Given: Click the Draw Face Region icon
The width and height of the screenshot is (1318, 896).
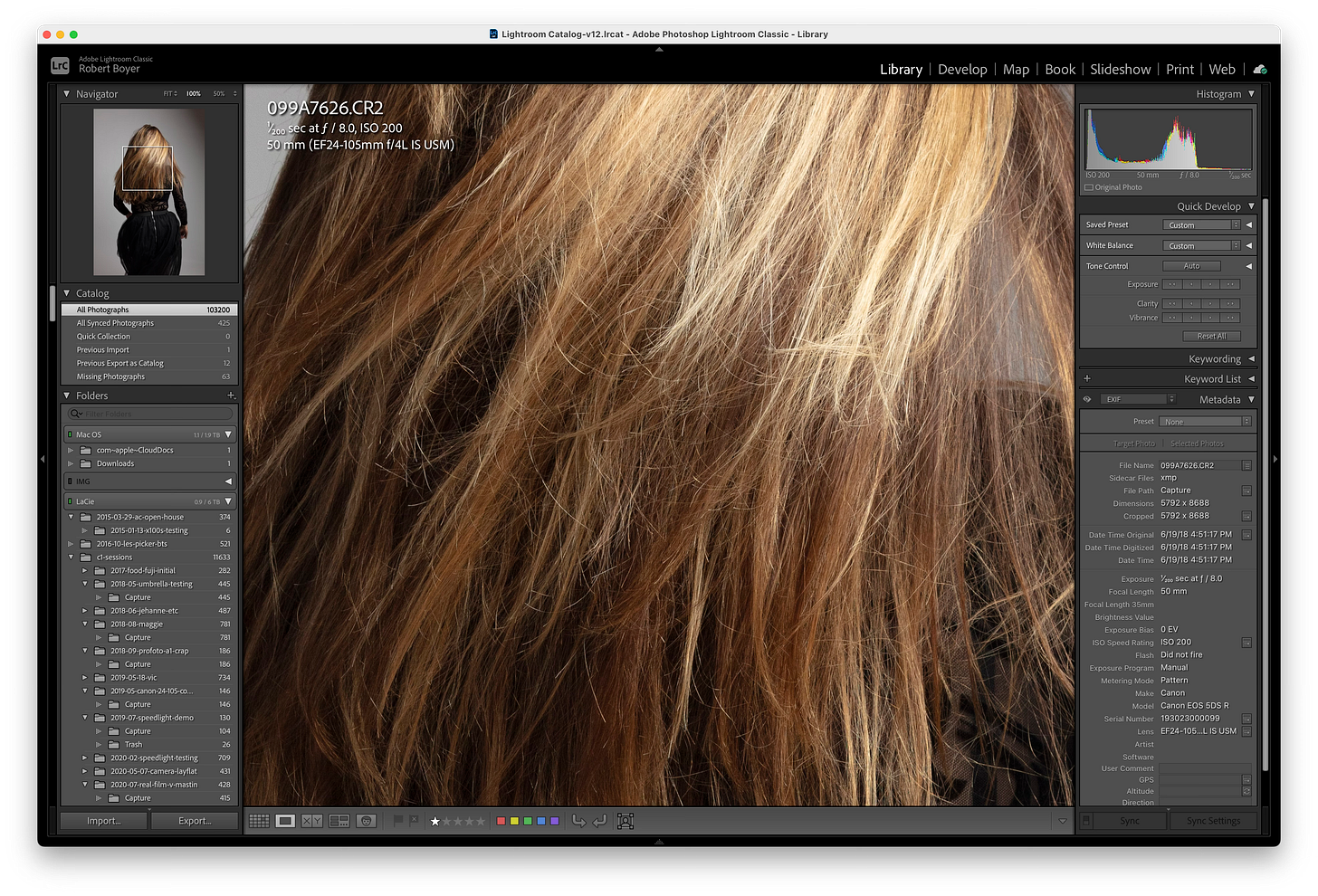Looking at the screenshot, I should pyautogui.click(x=626, y=821).
